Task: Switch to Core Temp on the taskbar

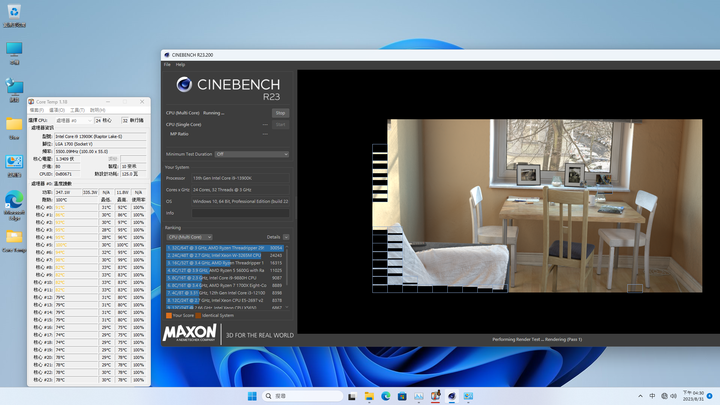Action: [x=435, y=396]
